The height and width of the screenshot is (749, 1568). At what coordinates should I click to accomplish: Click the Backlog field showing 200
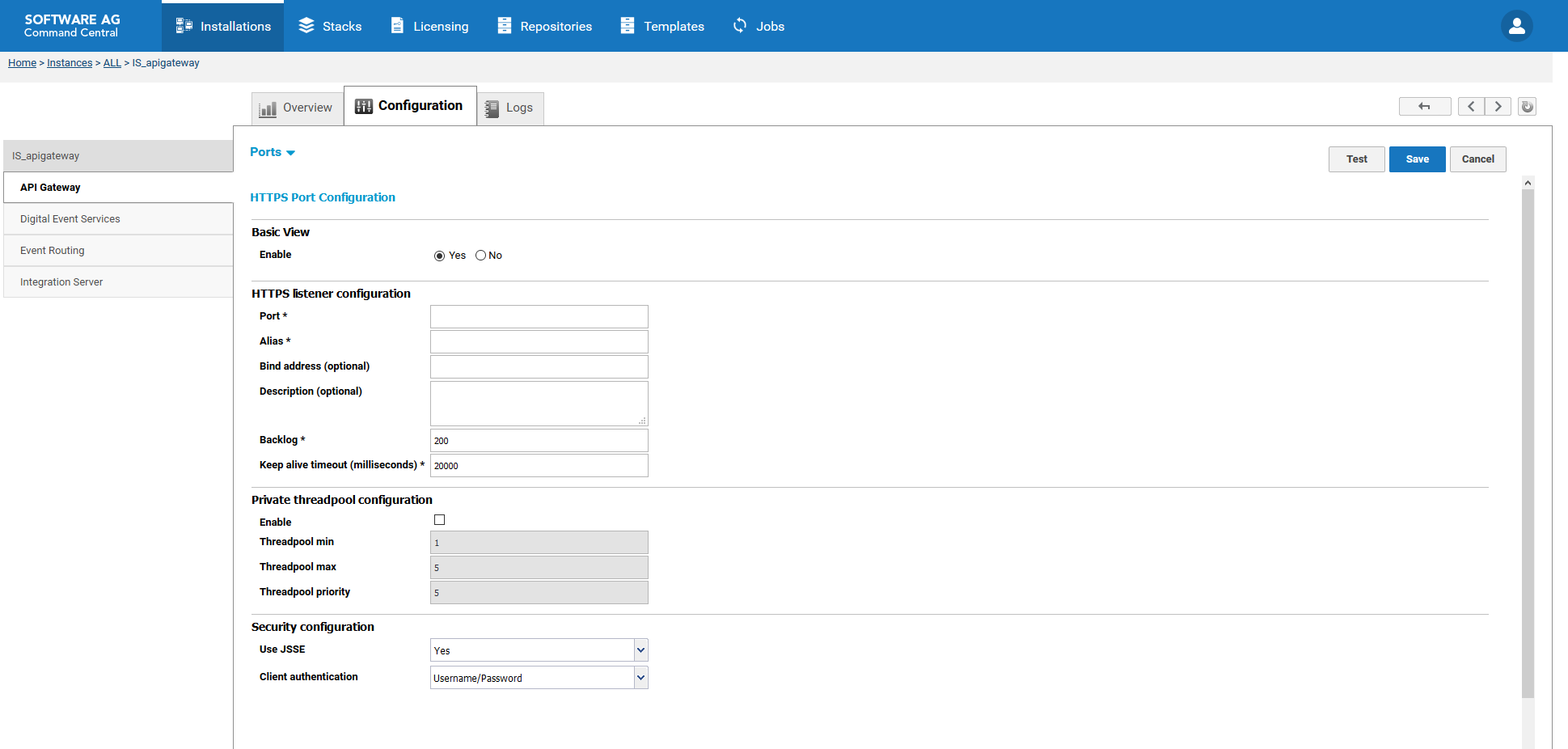point(539,440)
